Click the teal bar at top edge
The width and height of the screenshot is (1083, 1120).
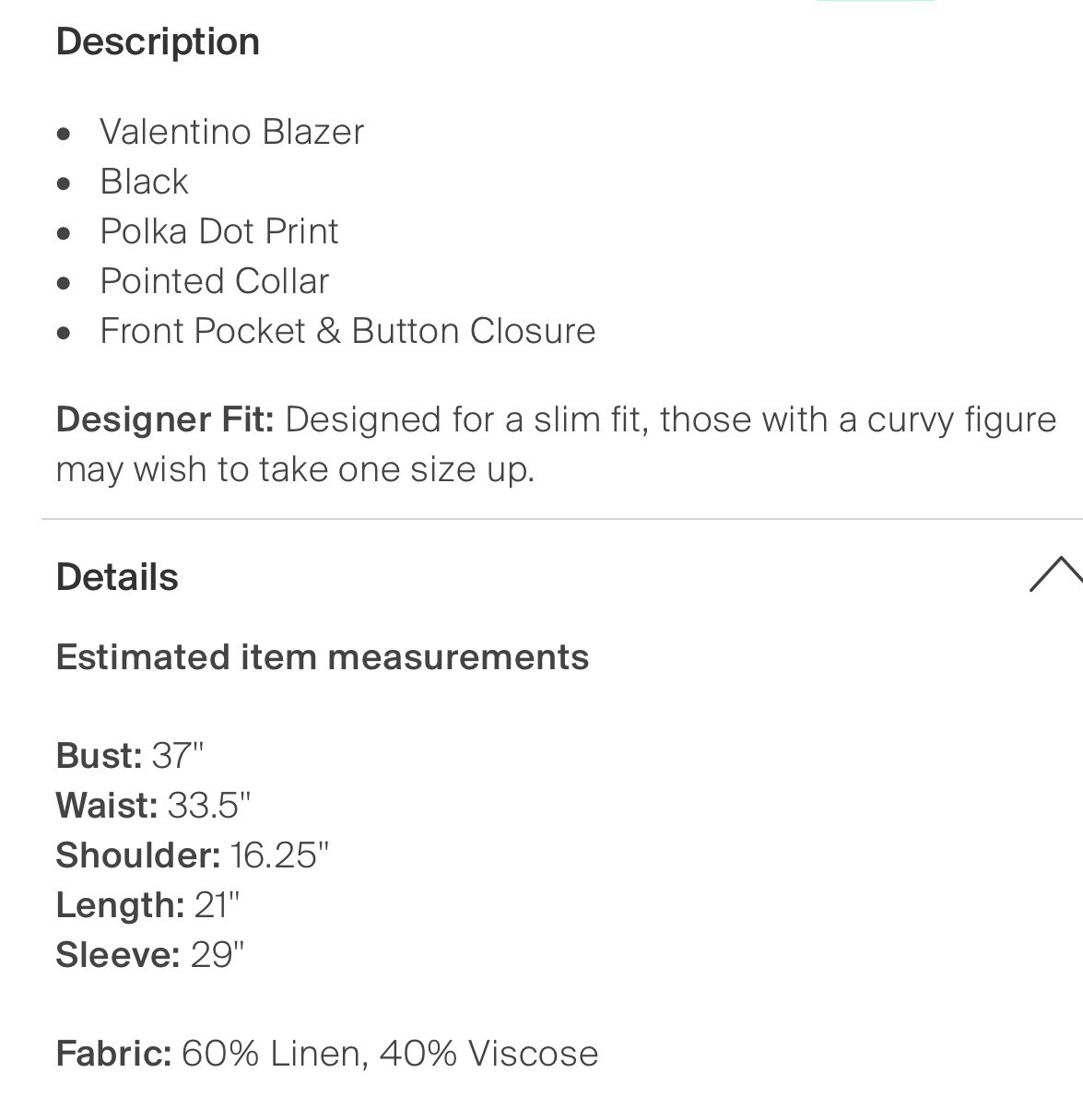pos(876,2)
